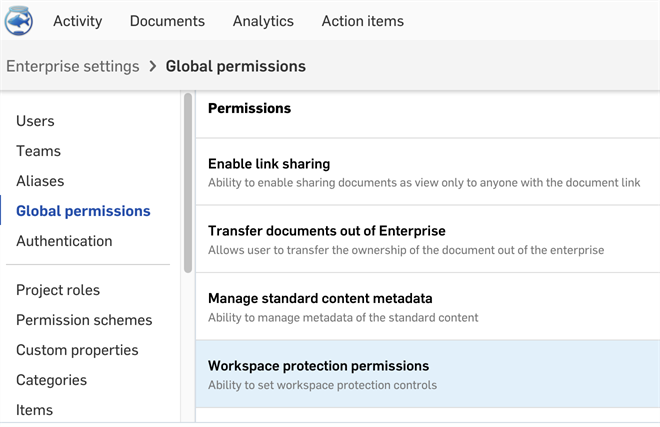This screenshot has height=427, width=660.
Task: Open Authentication settings in the sidebar
Action: pos(64,241)
